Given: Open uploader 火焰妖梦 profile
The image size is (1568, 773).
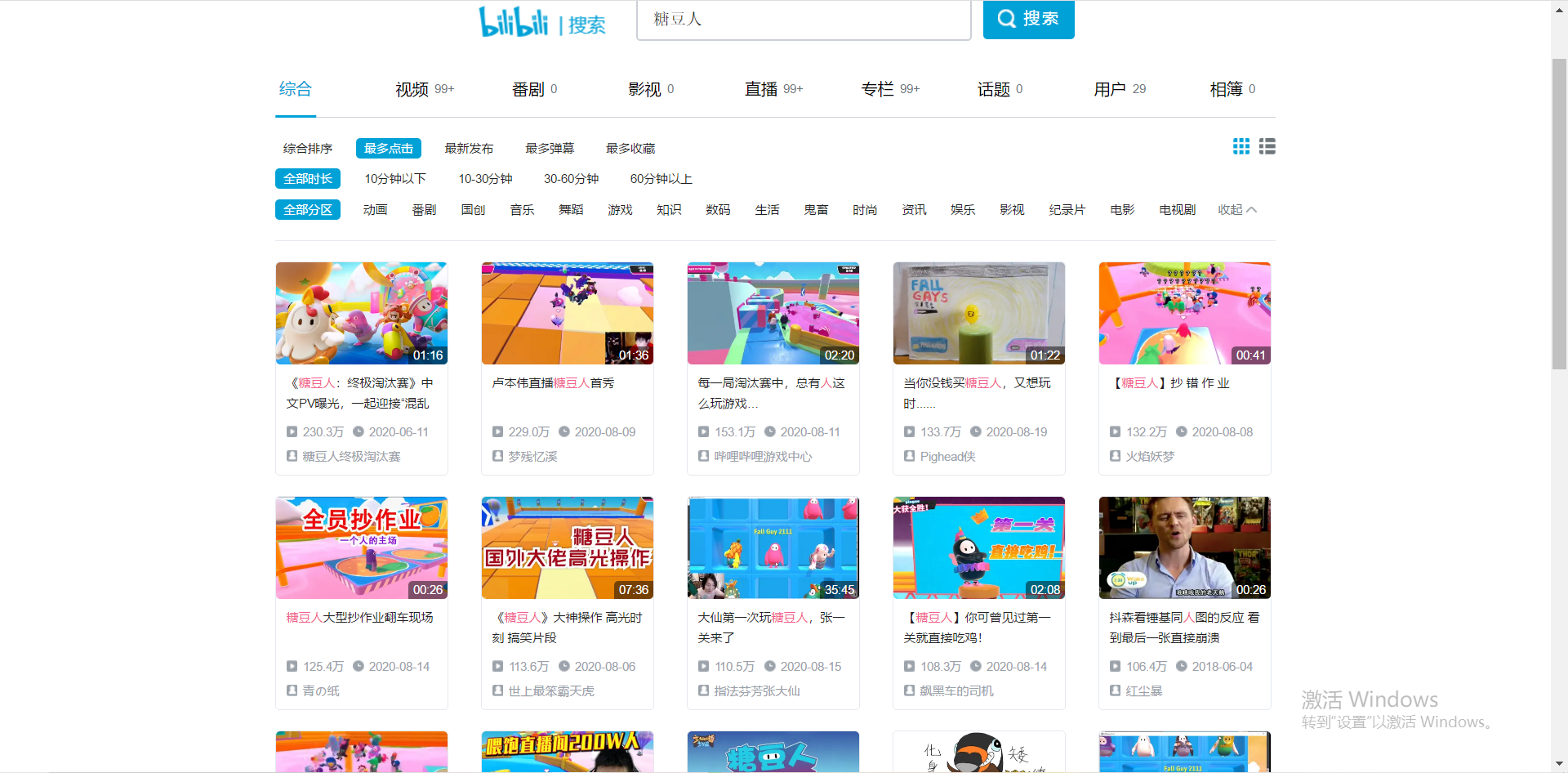Looking at the screenshot, I should click(x=1150, y=456).
